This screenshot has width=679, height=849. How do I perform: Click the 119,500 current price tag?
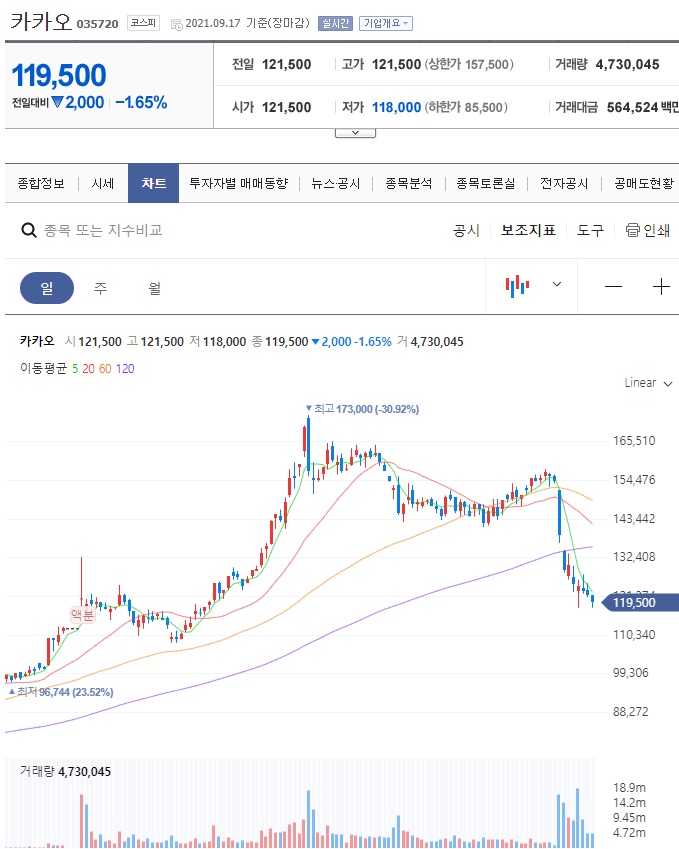pos(640,602)
